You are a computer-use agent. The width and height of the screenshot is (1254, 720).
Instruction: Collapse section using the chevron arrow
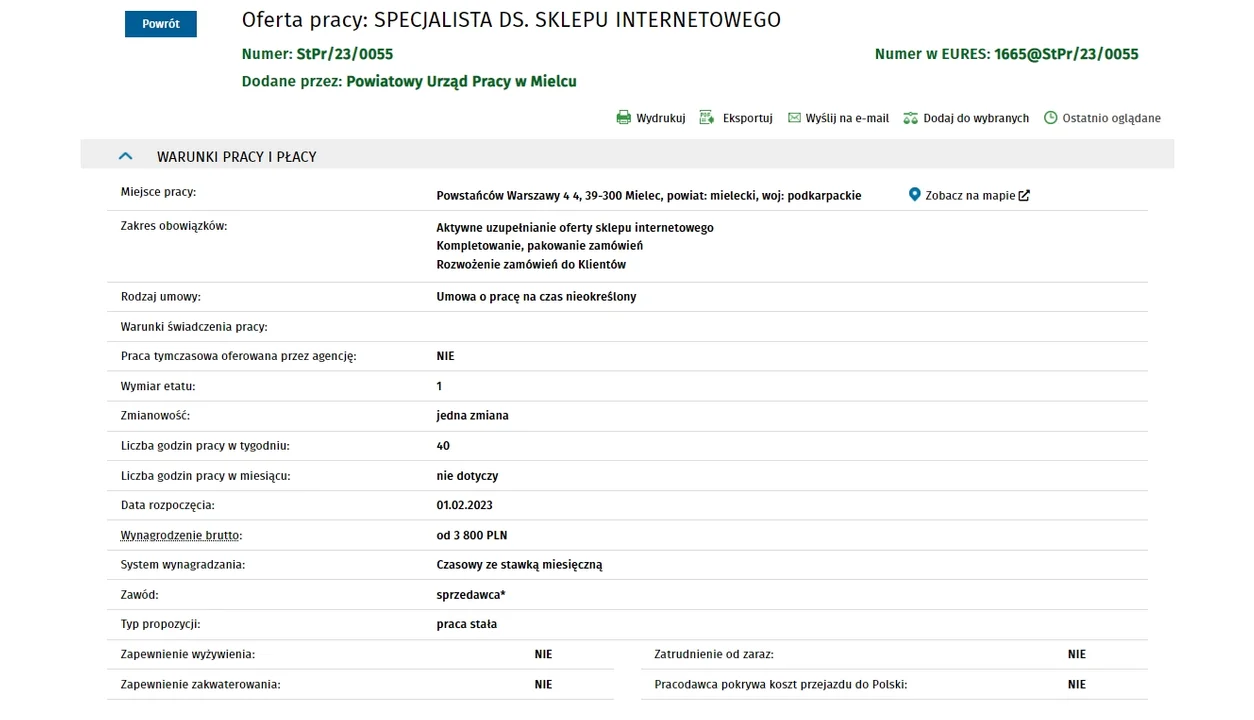pyautogui.click(x=125, y=156)
